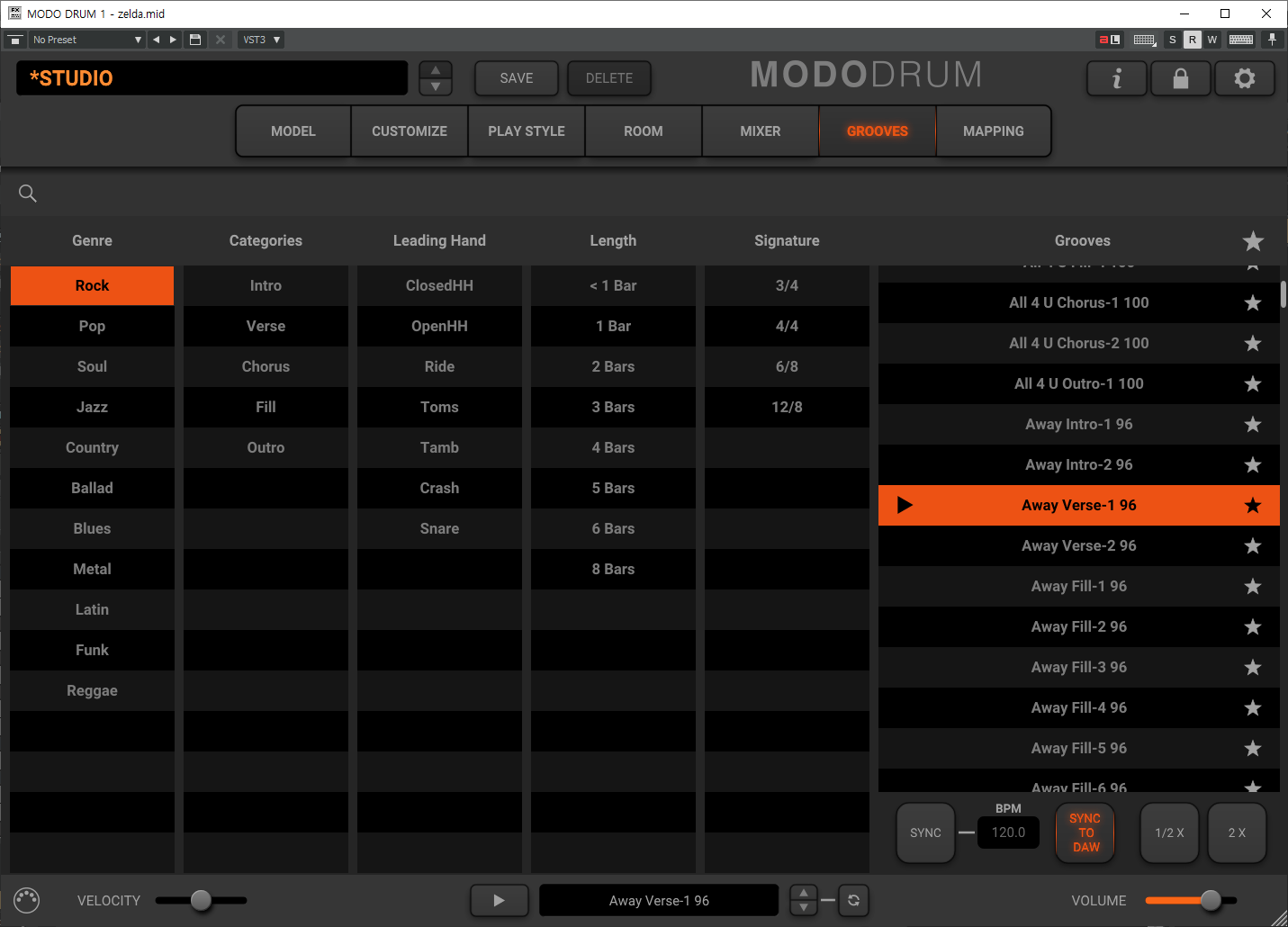The image size is (1288, 927).
Task: Star the Away Fill-1 96 groove
Action: [1253, 586]
